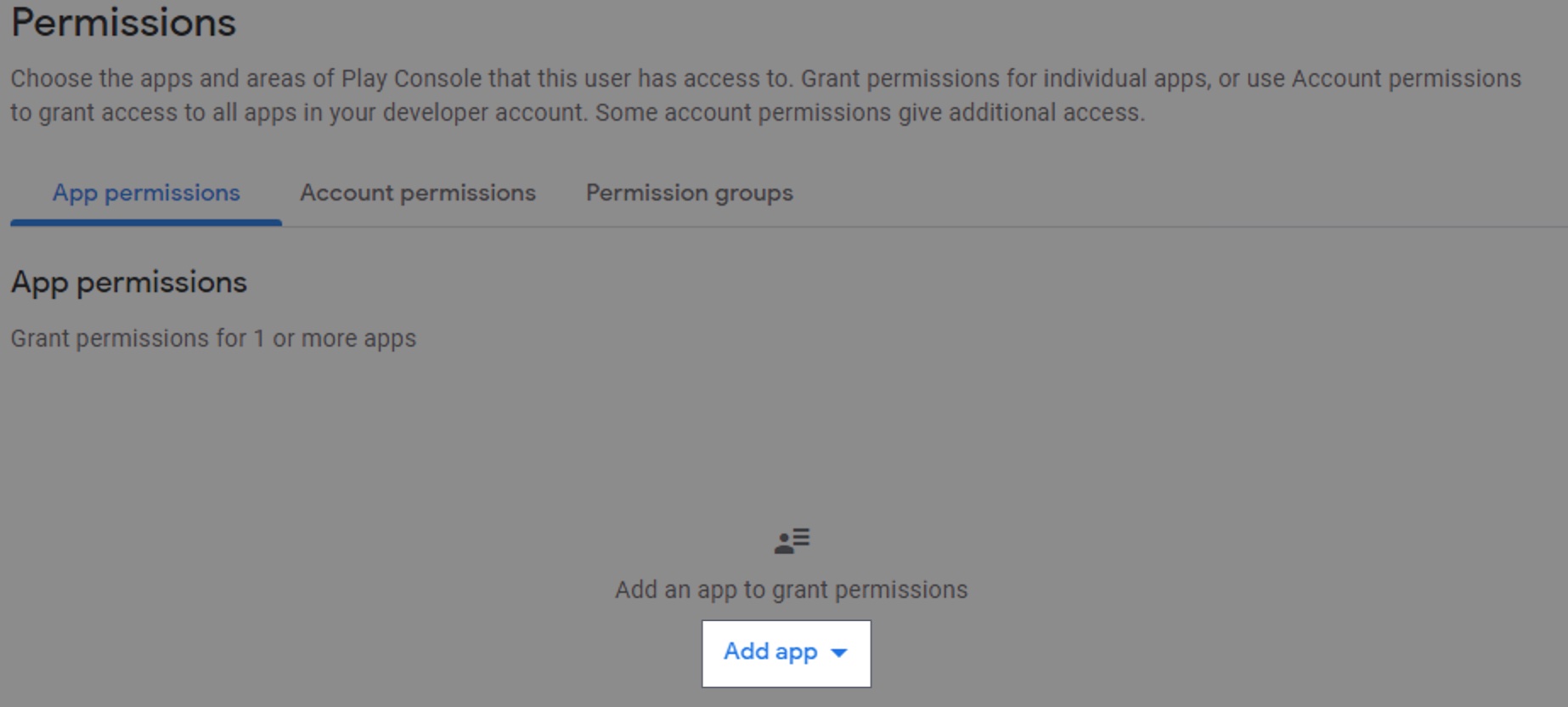Click the blue underline below App permissions
Image resolution: width=1568 pixels, height=707 pixels.
pyautogui.click(x=145, y=222)
